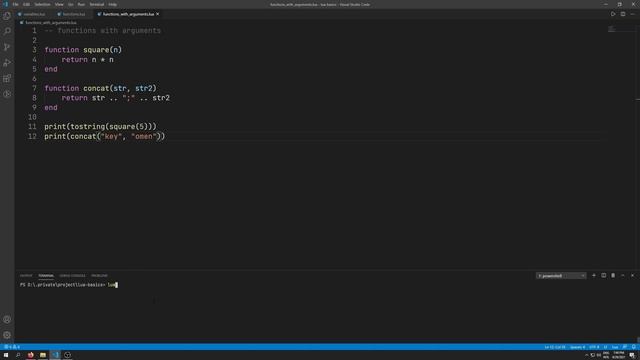Screen dimensions: 640x360
Task: Open the File menu
Action: (x=15, y=4)
